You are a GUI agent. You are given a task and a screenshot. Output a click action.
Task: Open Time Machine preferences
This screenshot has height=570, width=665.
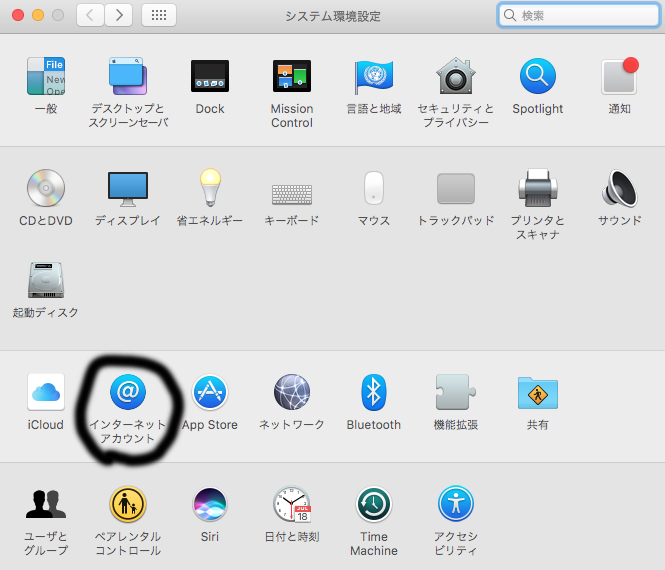point(374,505)
